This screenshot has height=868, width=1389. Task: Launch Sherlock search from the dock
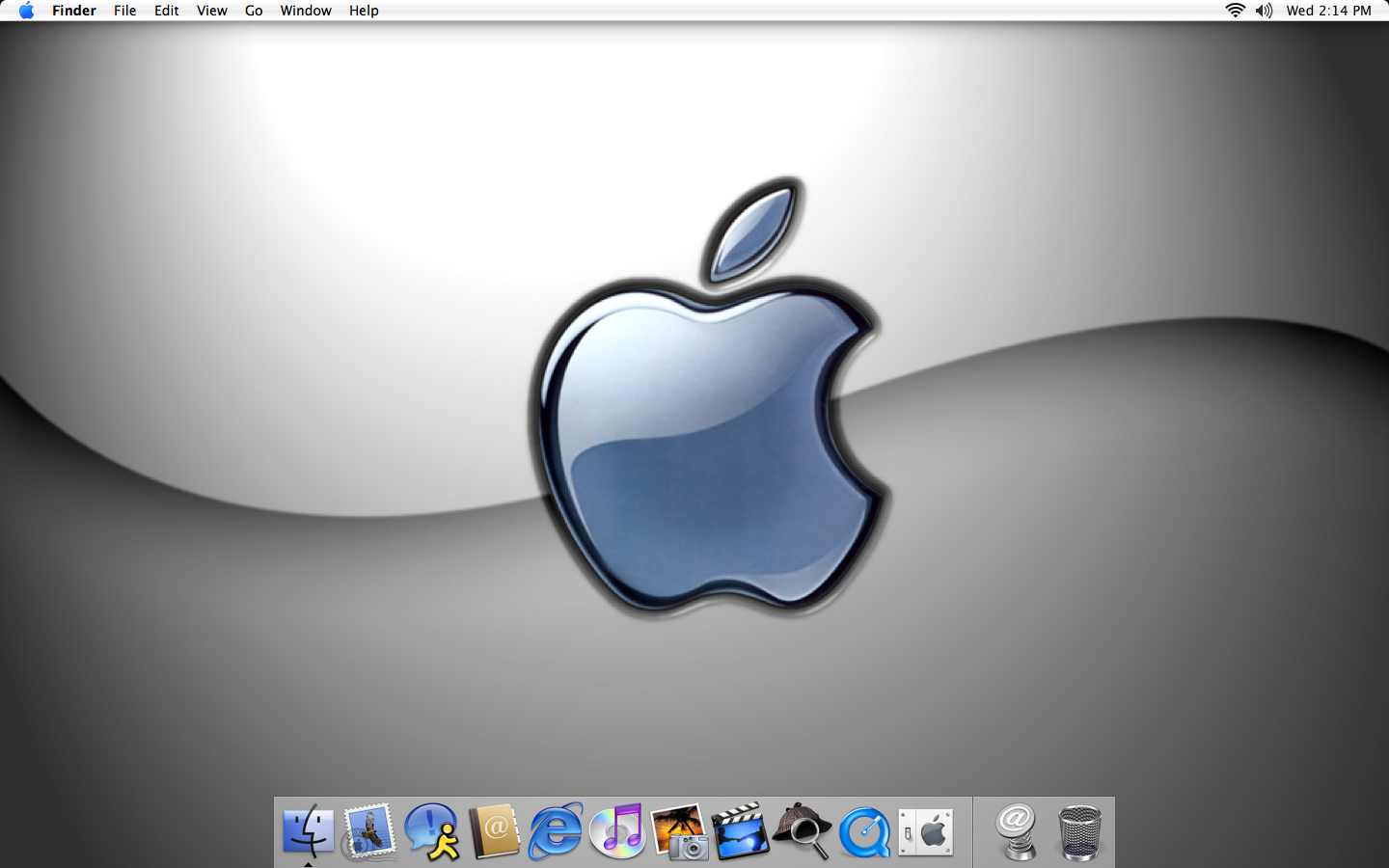pyautogui.click(x=803, y=830)
